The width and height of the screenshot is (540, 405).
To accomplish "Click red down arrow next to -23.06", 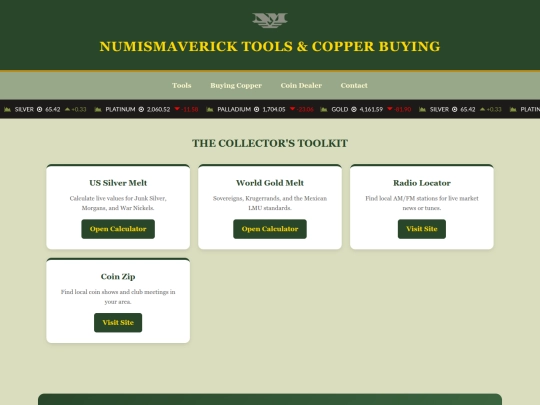I will pos(292,109).
